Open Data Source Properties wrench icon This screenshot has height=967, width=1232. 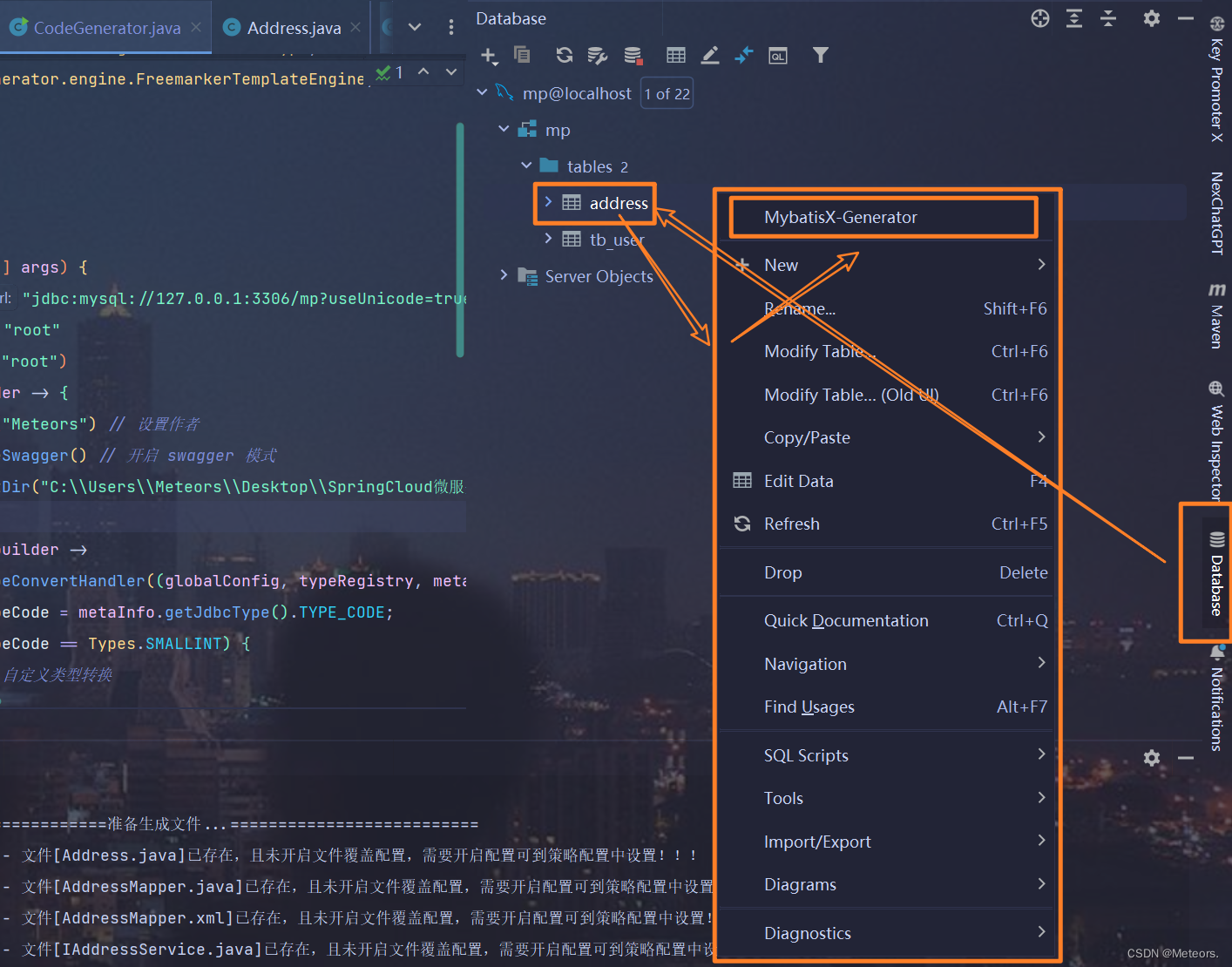(597, 56)
